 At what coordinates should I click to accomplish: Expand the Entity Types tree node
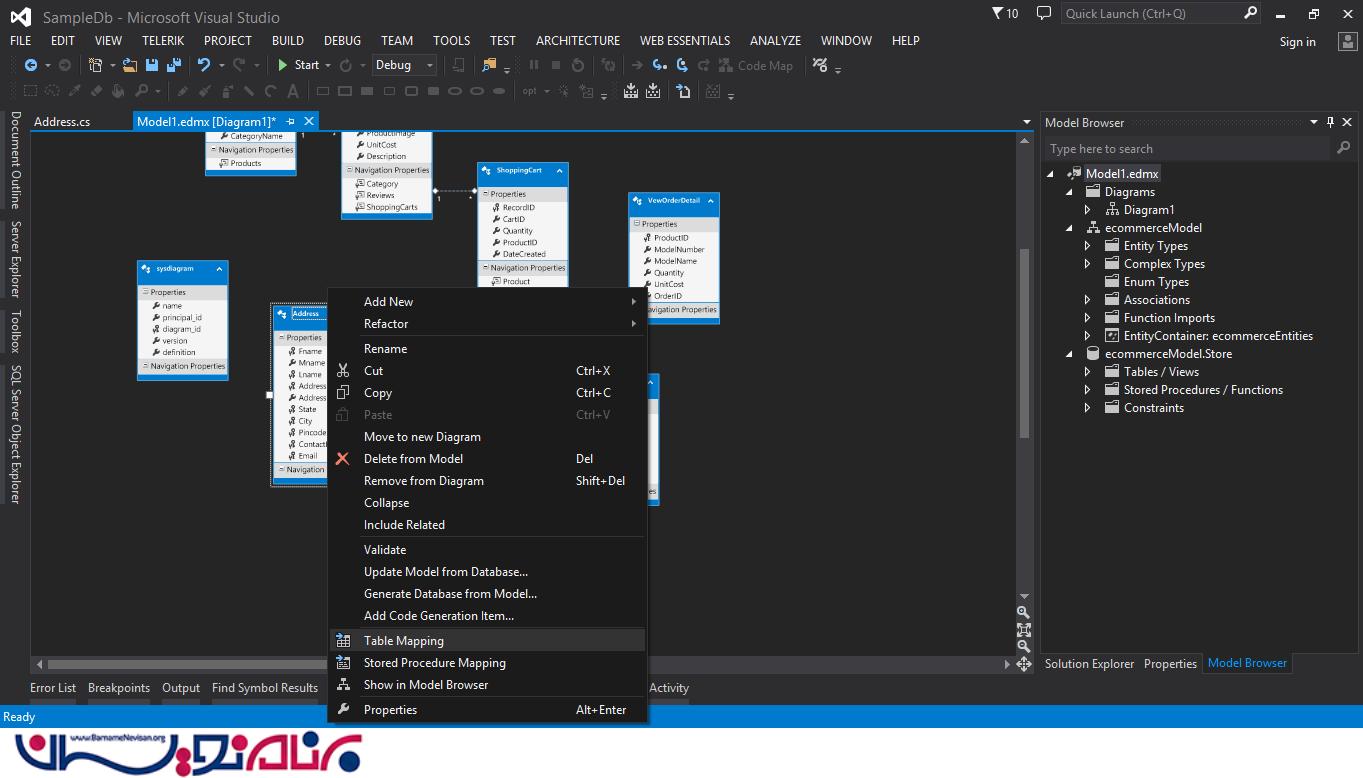(1088, 246)
